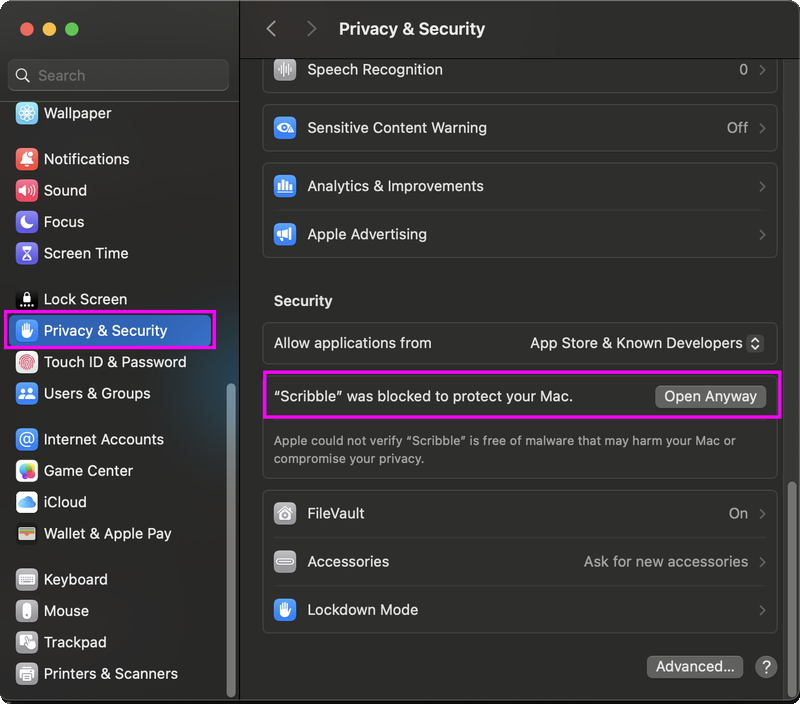800x704 pixels.
Task: Click the Analytics & Improvements chart icon
Action: [285, 186]
